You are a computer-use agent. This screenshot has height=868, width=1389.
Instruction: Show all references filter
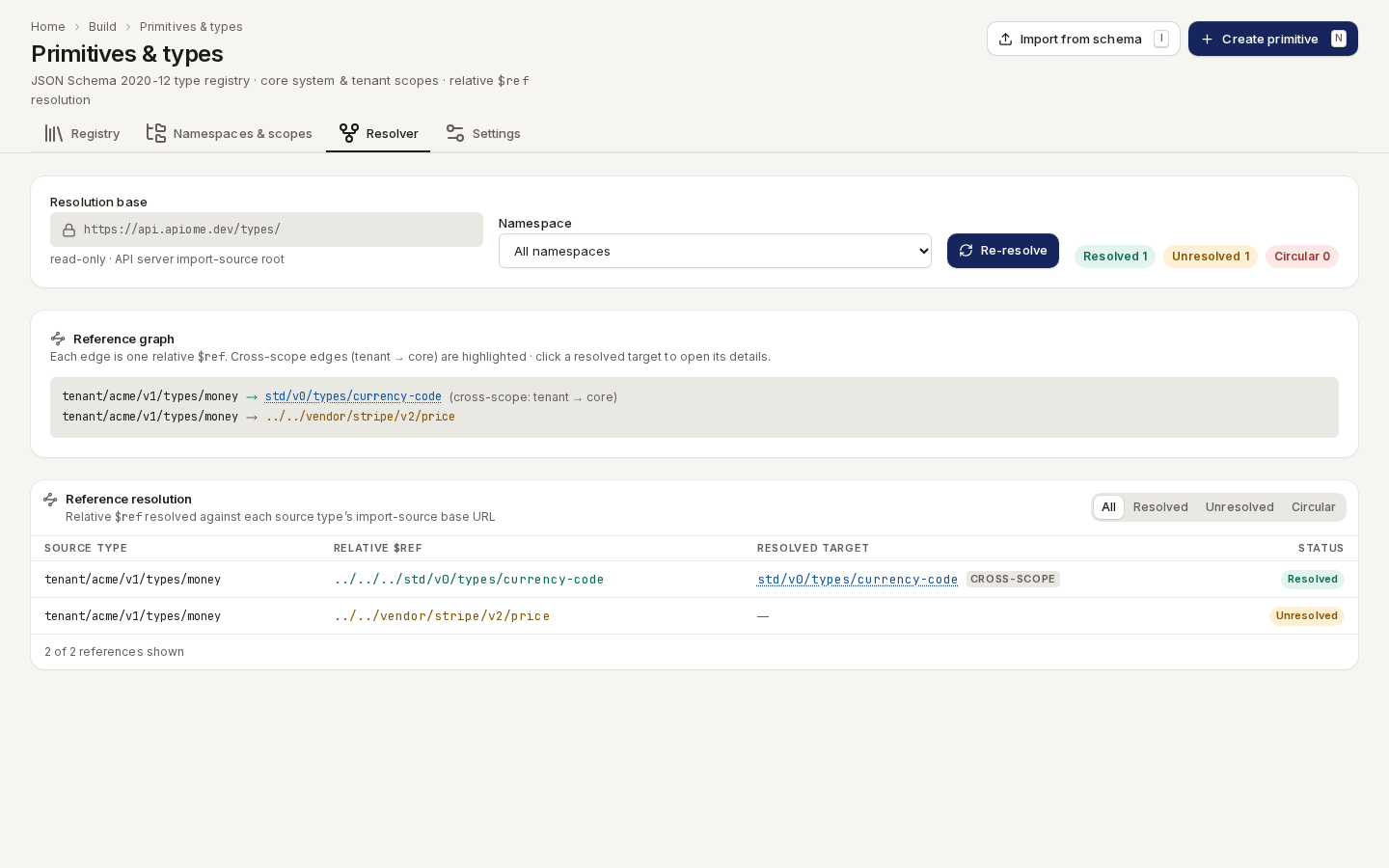1108,507
